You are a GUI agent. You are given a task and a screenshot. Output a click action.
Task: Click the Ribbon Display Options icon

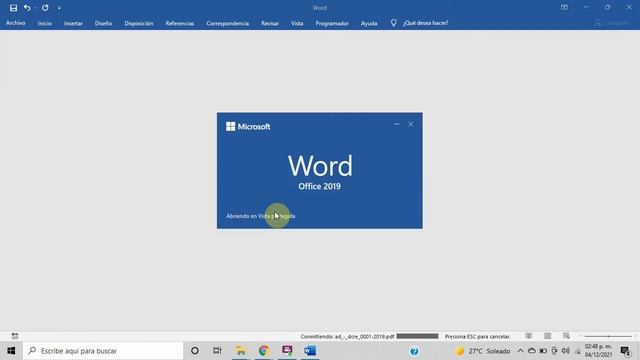tap(564, 7)
